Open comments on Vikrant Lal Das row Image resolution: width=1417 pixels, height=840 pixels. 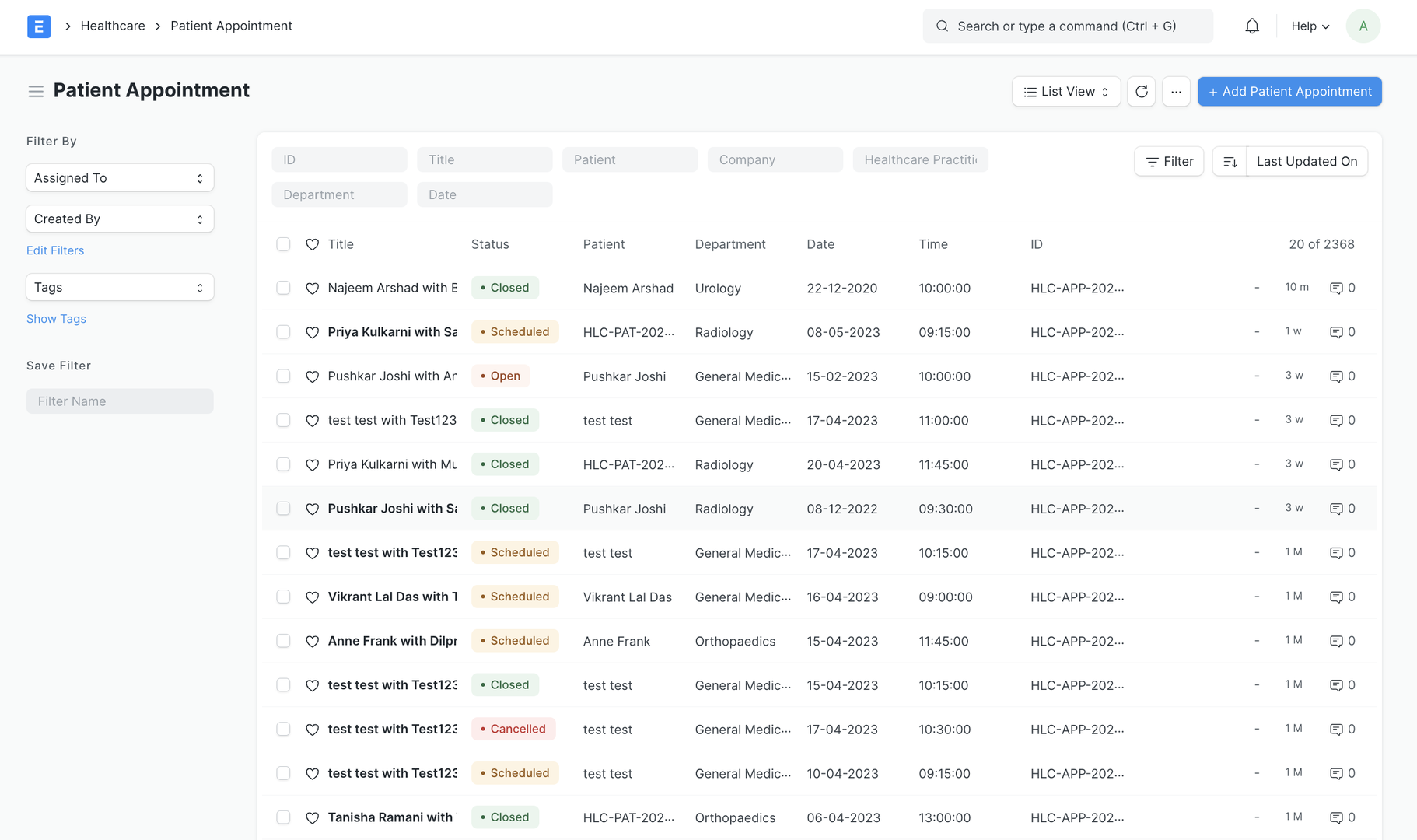click(1342, 597)
